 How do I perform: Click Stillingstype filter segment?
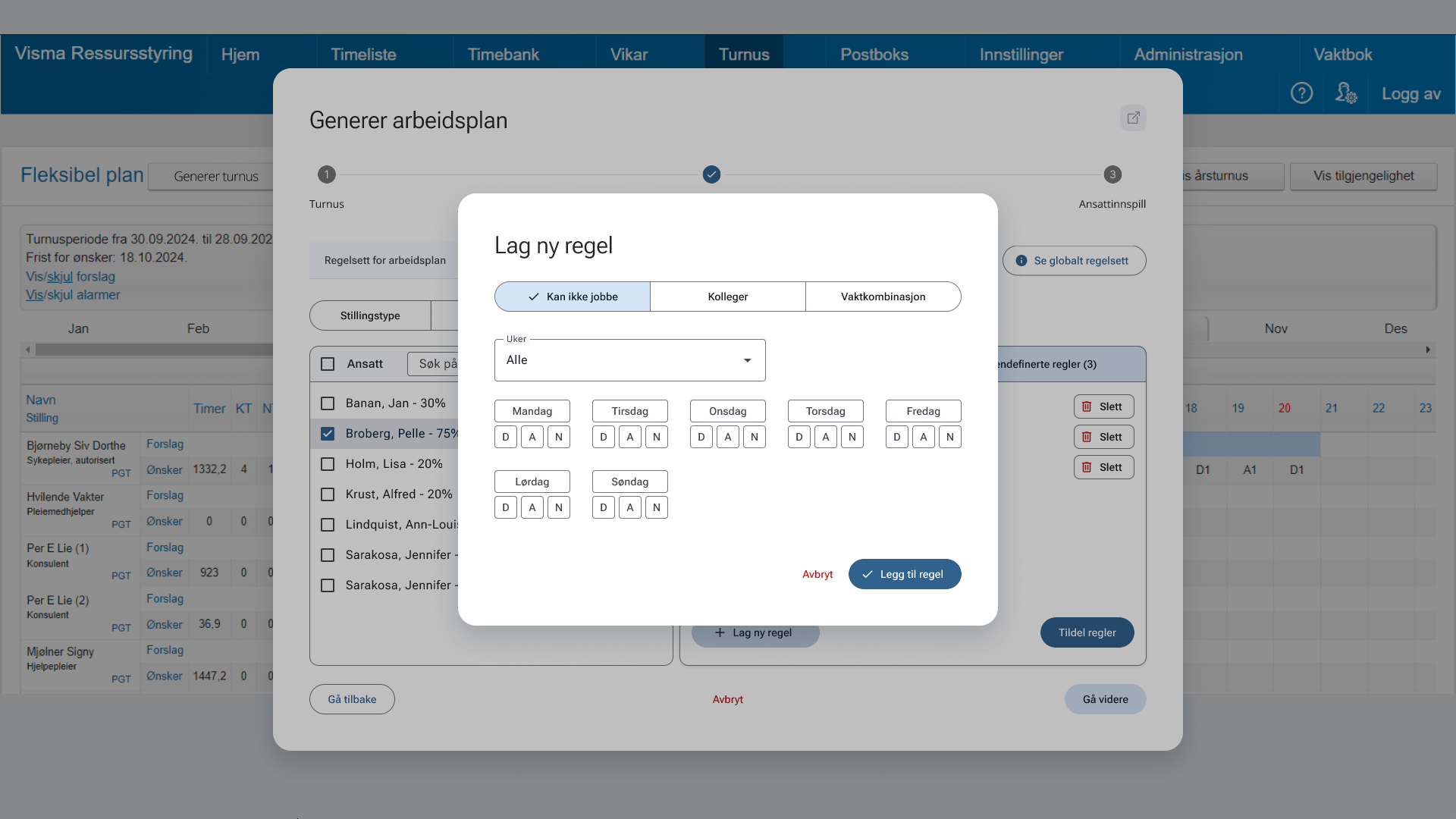pyautogui.click(x=370, y=315)
